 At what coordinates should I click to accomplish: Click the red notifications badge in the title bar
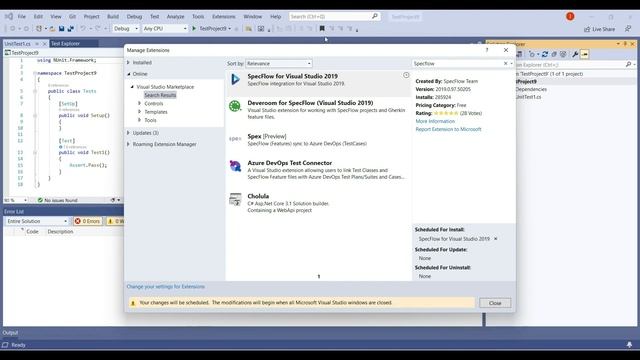click(x=570, y=16)
